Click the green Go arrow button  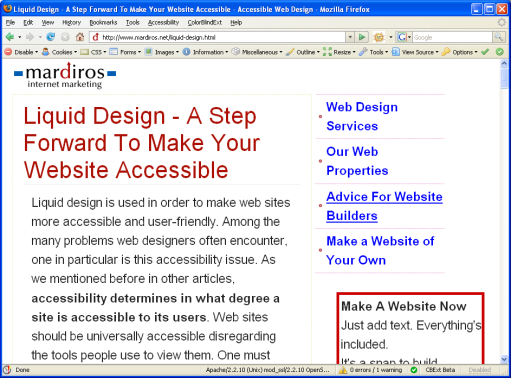(x=362, y=37)
